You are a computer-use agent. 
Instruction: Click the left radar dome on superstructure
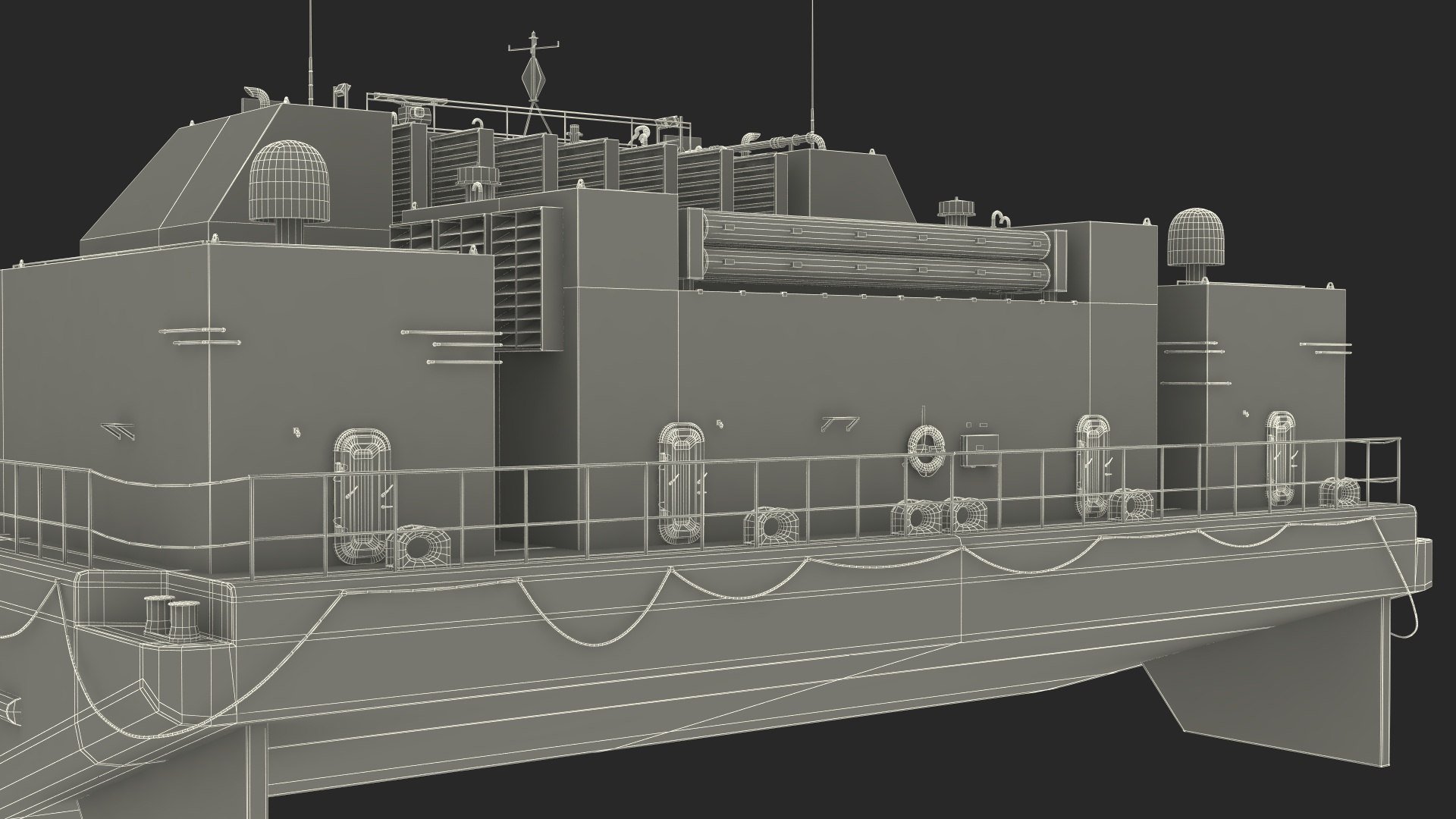[x=287, y=180]
